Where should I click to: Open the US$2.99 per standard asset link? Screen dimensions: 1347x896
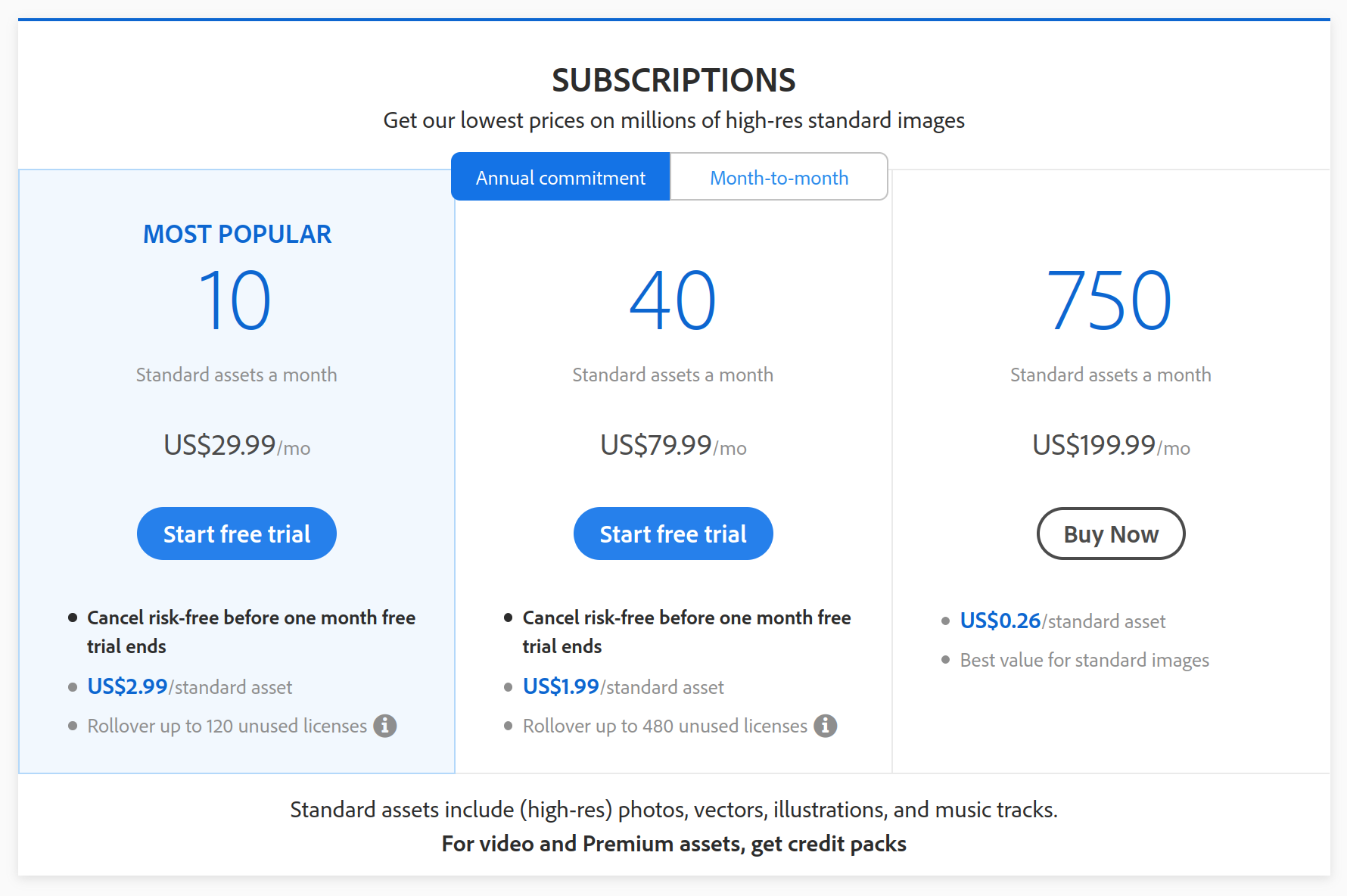(127, 686)
